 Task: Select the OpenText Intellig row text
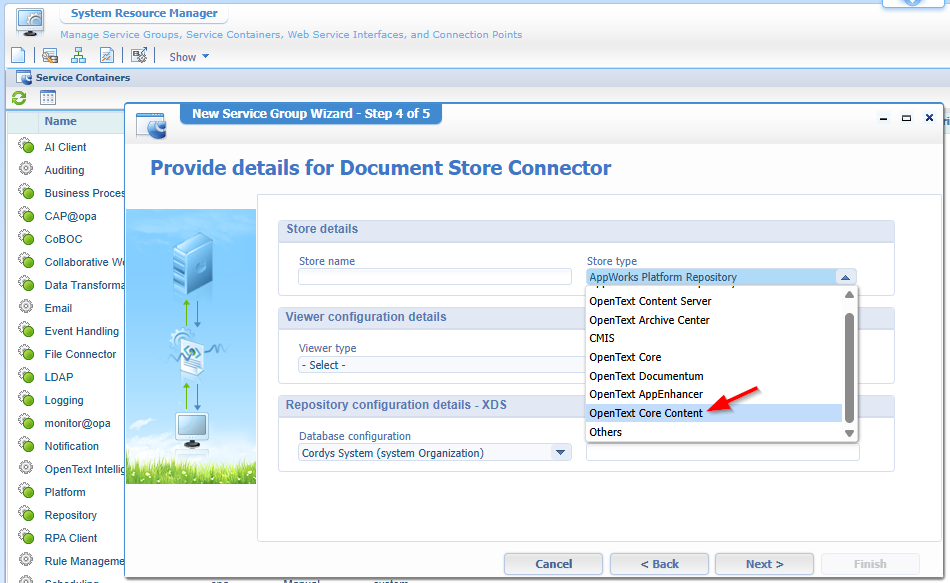[x=84, y=469]
